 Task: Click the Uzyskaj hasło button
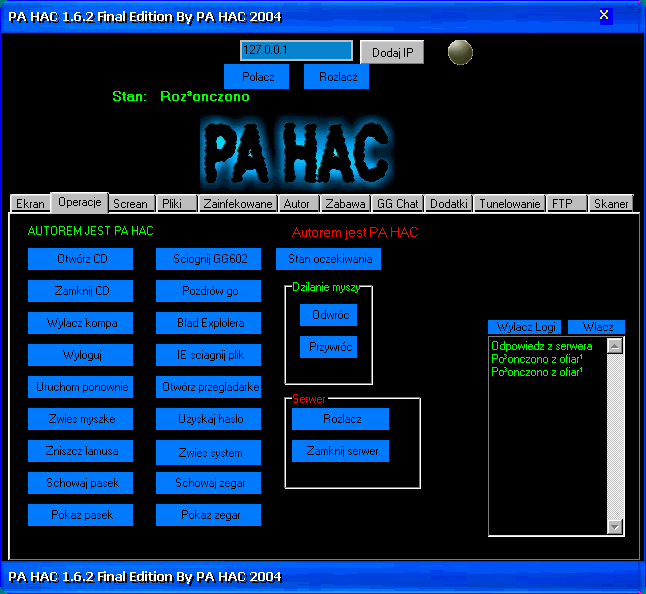208,419
